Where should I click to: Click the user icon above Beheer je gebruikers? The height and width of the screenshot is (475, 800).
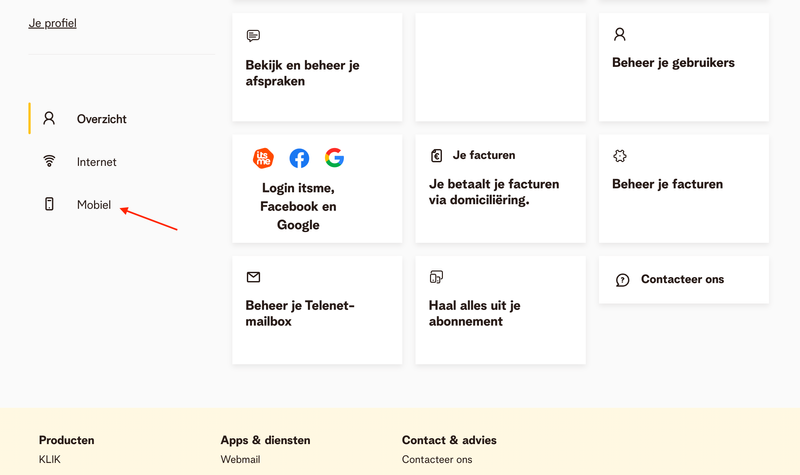(620, 35)
